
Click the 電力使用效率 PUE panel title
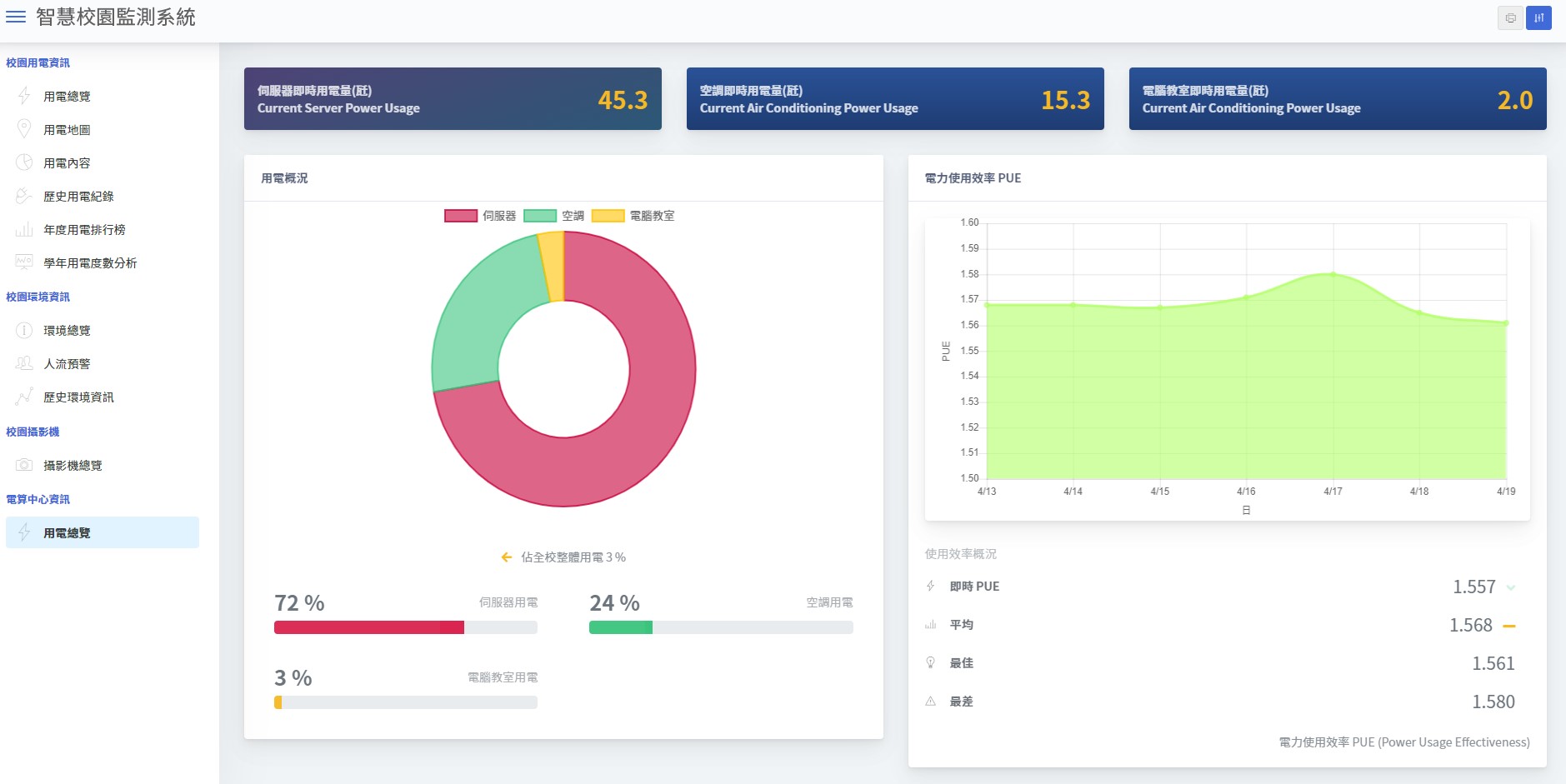973,178
